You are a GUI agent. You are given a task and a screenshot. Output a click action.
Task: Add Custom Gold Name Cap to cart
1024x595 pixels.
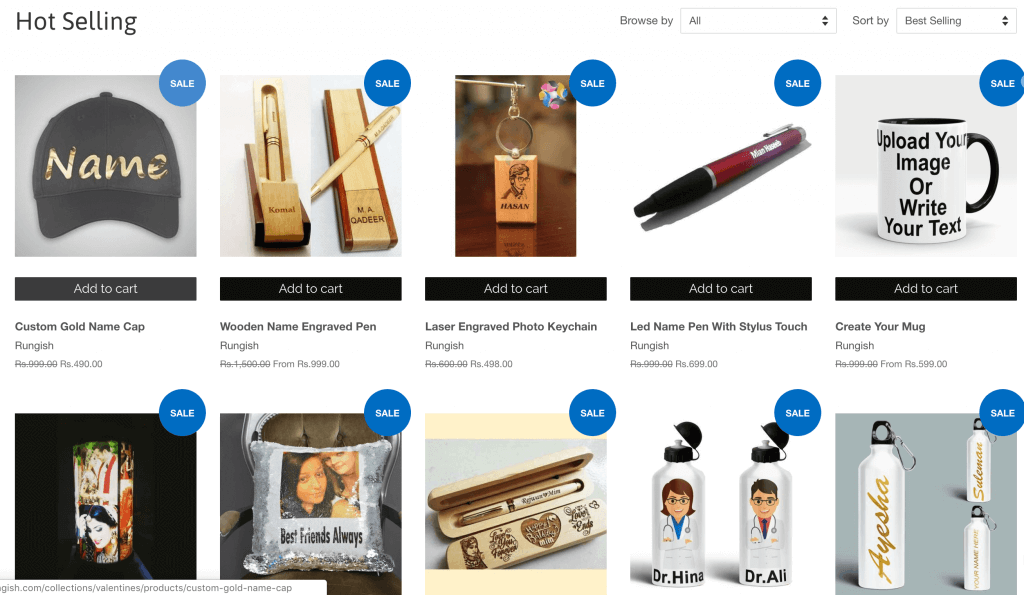pos(106,289)
